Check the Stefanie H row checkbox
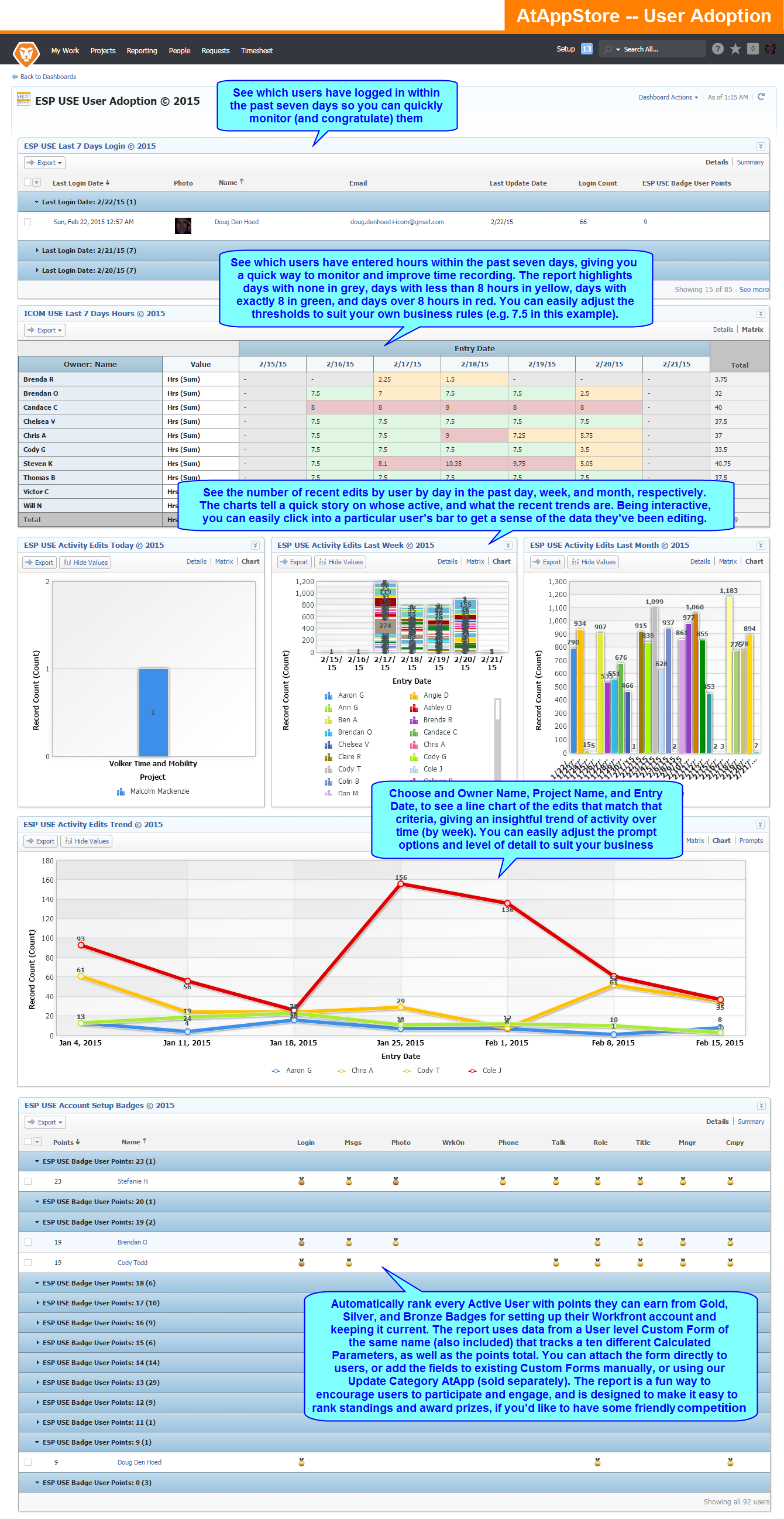 coord(27,1181)
